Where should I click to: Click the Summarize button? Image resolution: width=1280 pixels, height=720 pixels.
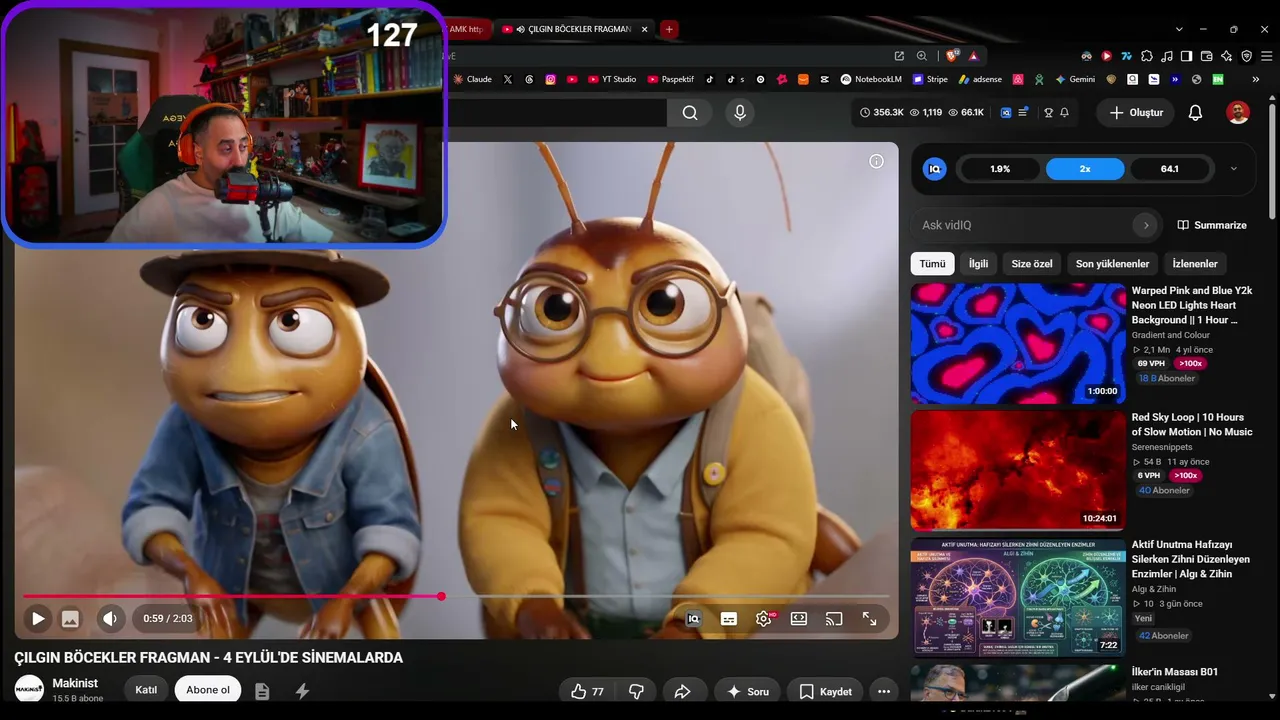[x=1212, y=225]
